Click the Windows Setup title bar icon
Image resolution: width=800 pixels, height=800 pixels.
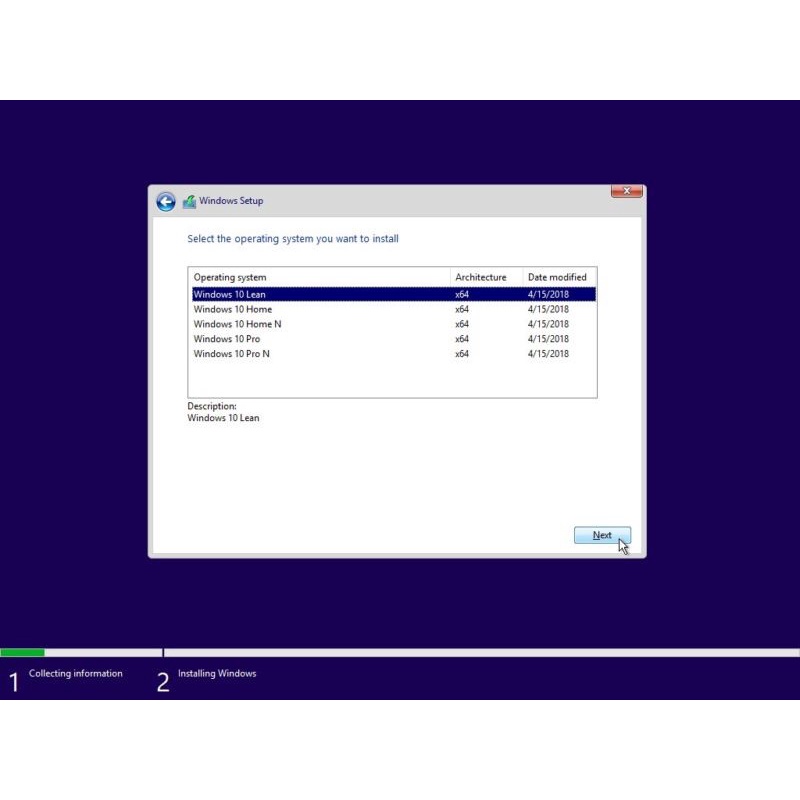pos(189,201)
